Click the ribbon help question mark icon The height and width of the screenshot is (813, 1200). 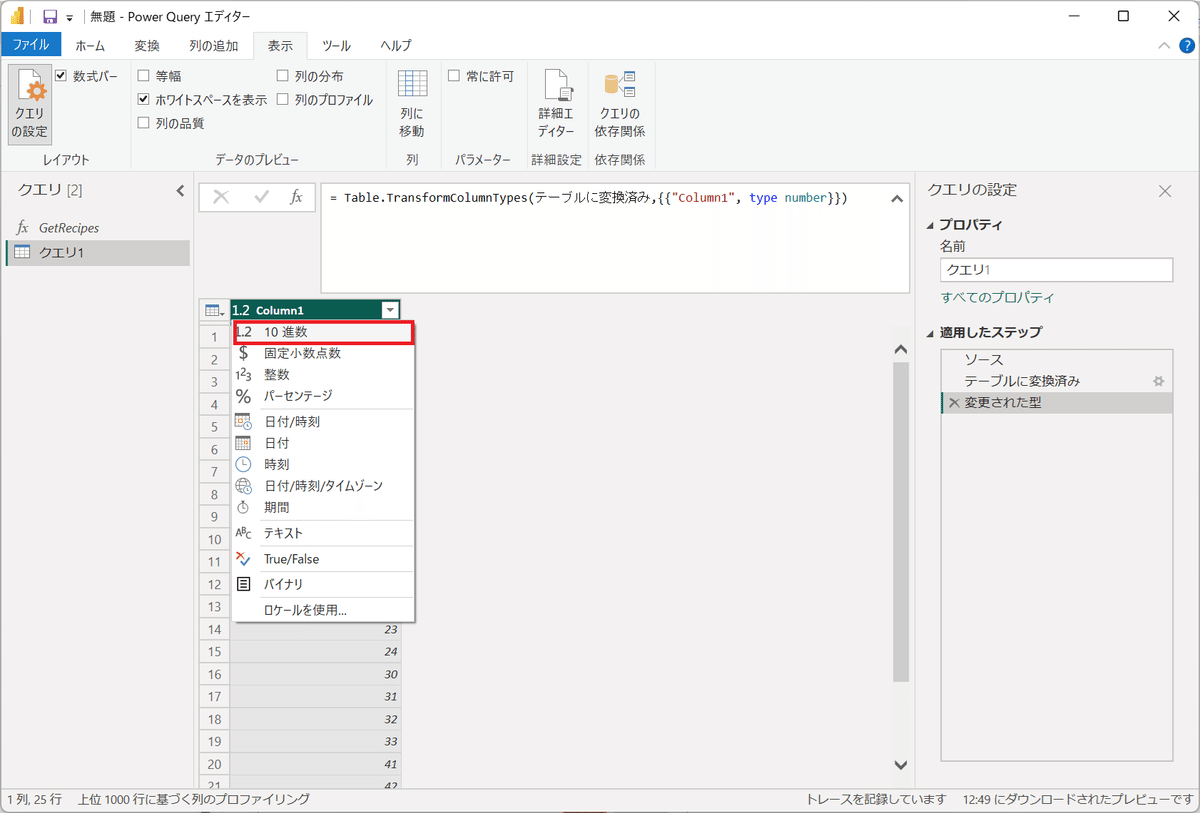coord(1185,45)
